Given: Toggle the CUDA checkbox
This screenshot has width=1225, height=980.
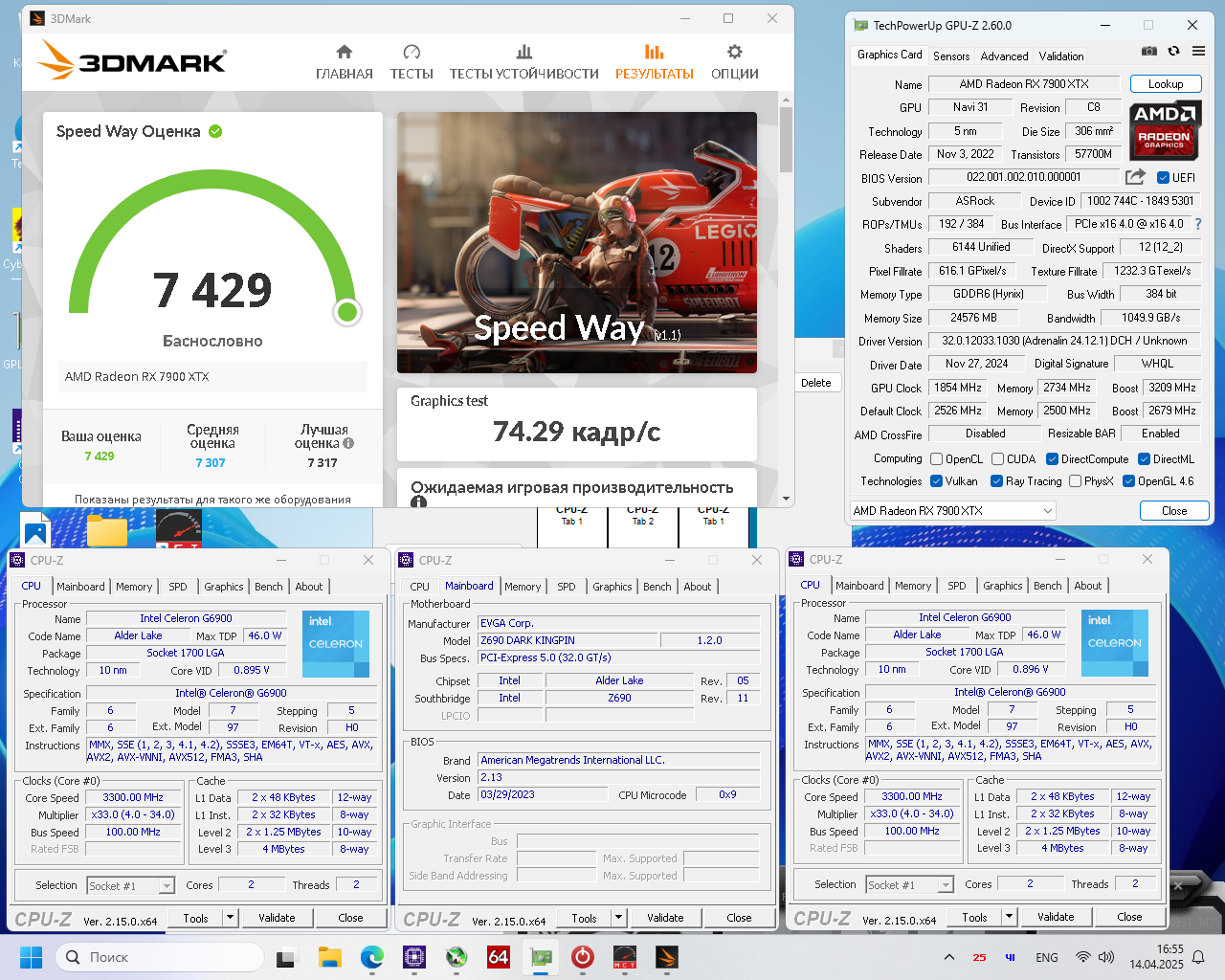Looking at the screenshot, I should tap(997, 459).
